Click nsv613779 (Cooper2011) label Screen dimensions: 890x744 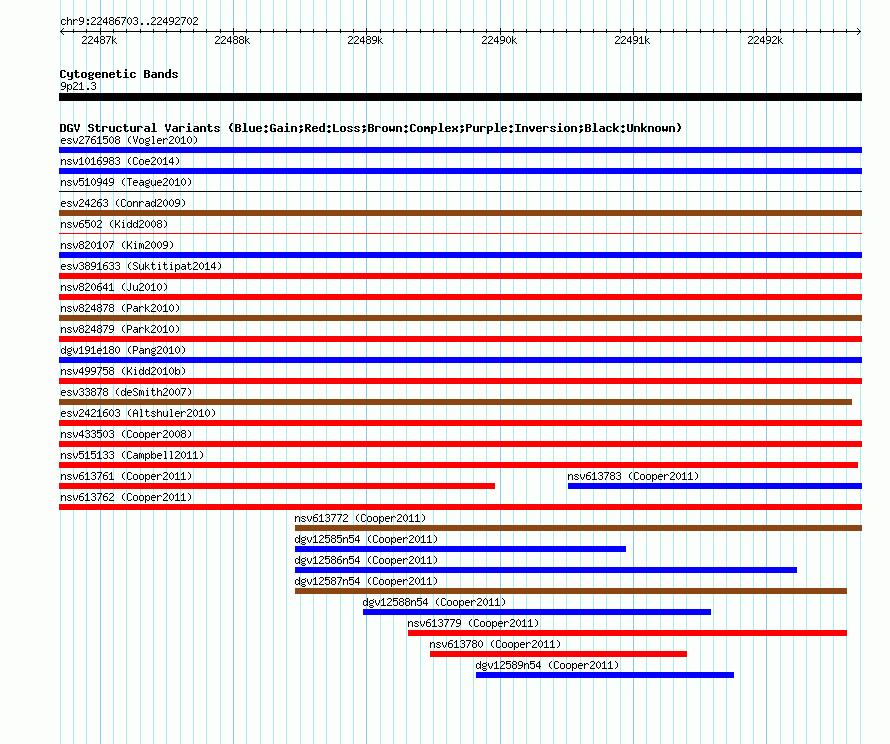click(x=473, y=623)
